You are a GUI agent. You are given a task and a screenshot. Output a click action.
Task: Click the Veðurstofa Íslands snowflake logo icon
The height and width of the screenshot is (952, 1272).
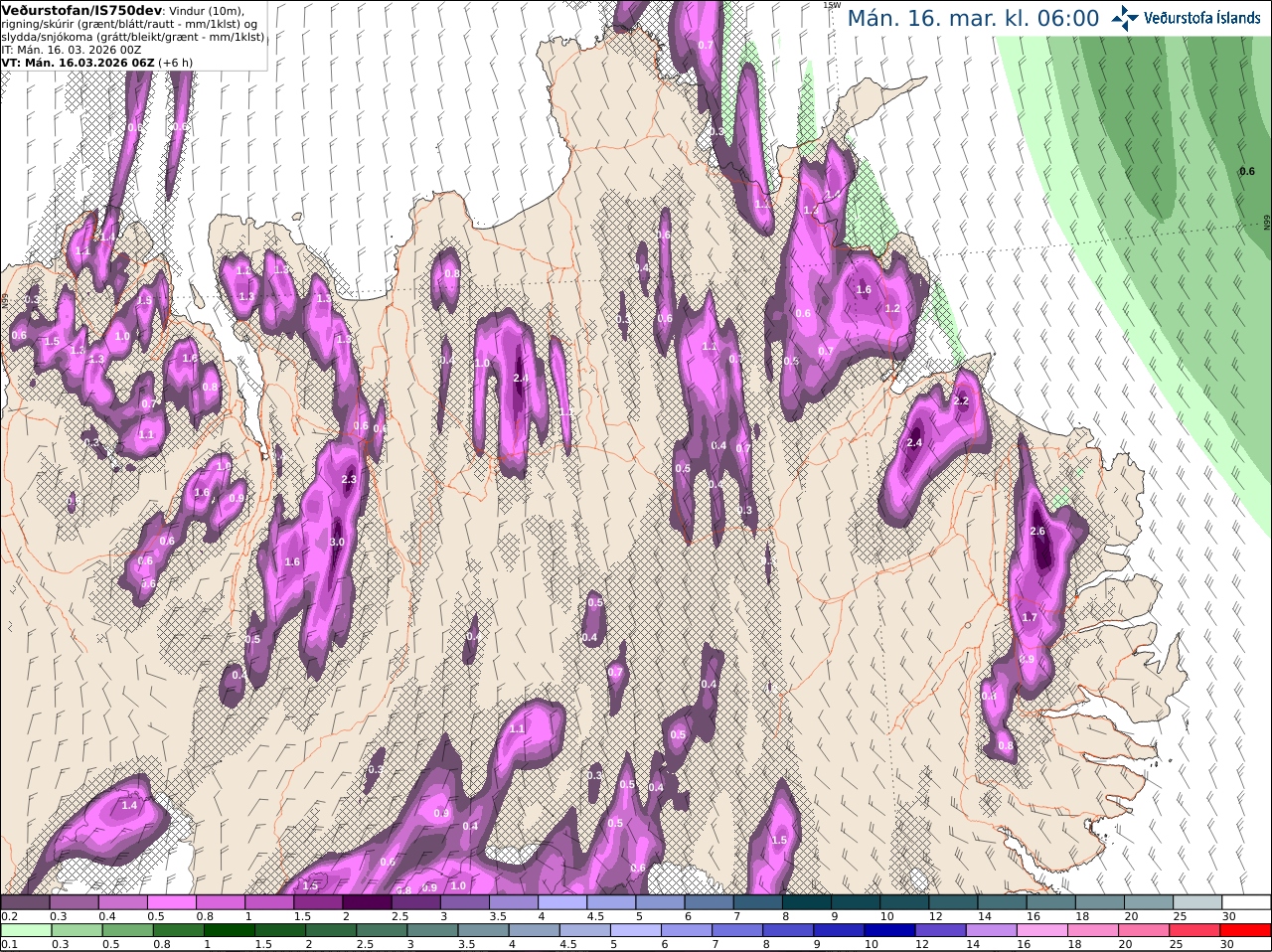pyautogui.click(x=1125, y=18)
